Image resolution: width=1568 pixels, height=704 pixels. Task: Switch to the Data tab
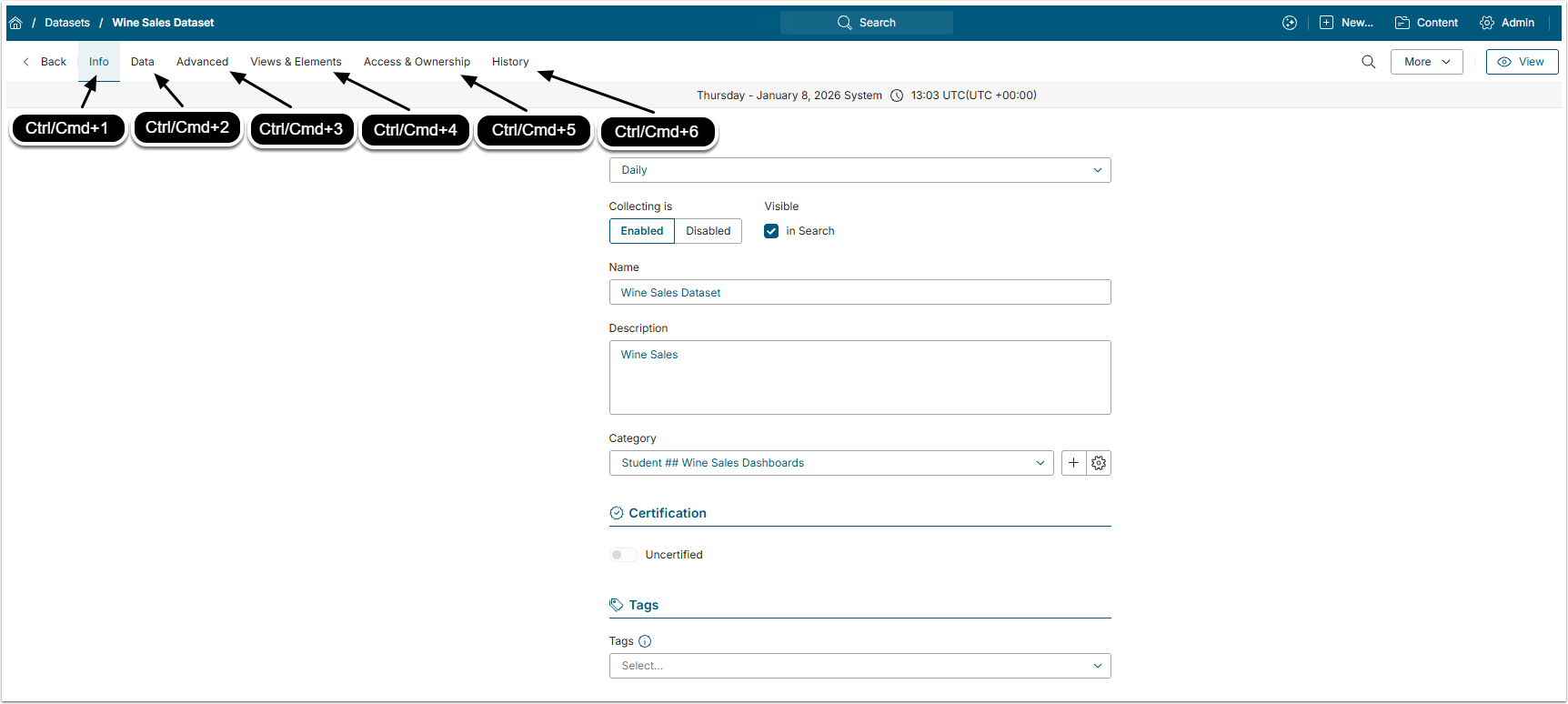(143, 62)
